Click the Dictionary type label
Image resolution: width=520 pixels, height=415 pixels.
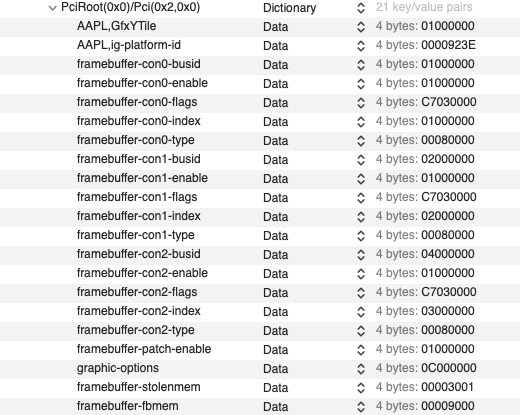290,8
